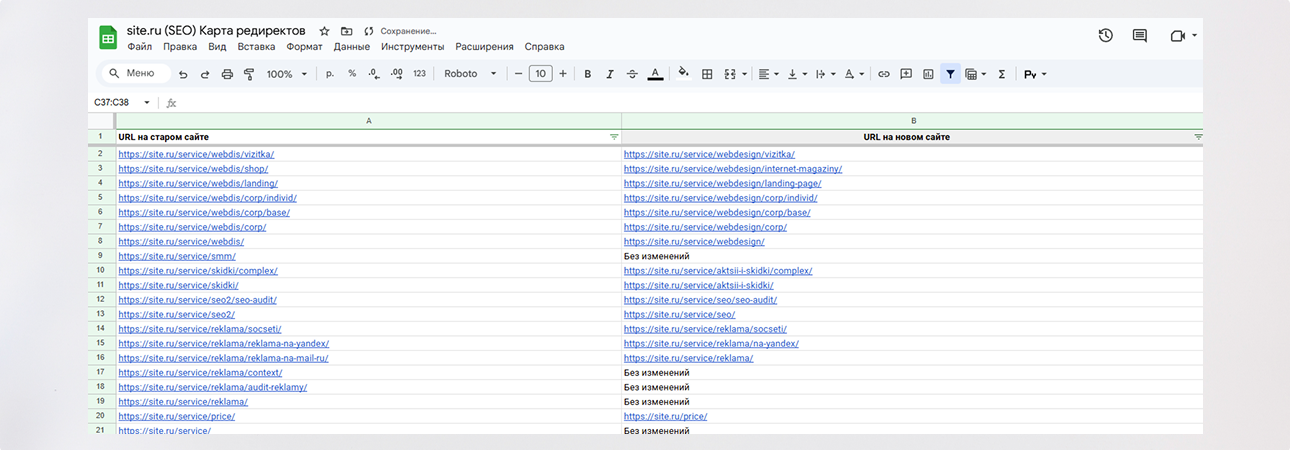Open the 100% zoom dropdown
The width and height of the screenshot is (1290, 450).
285,74
